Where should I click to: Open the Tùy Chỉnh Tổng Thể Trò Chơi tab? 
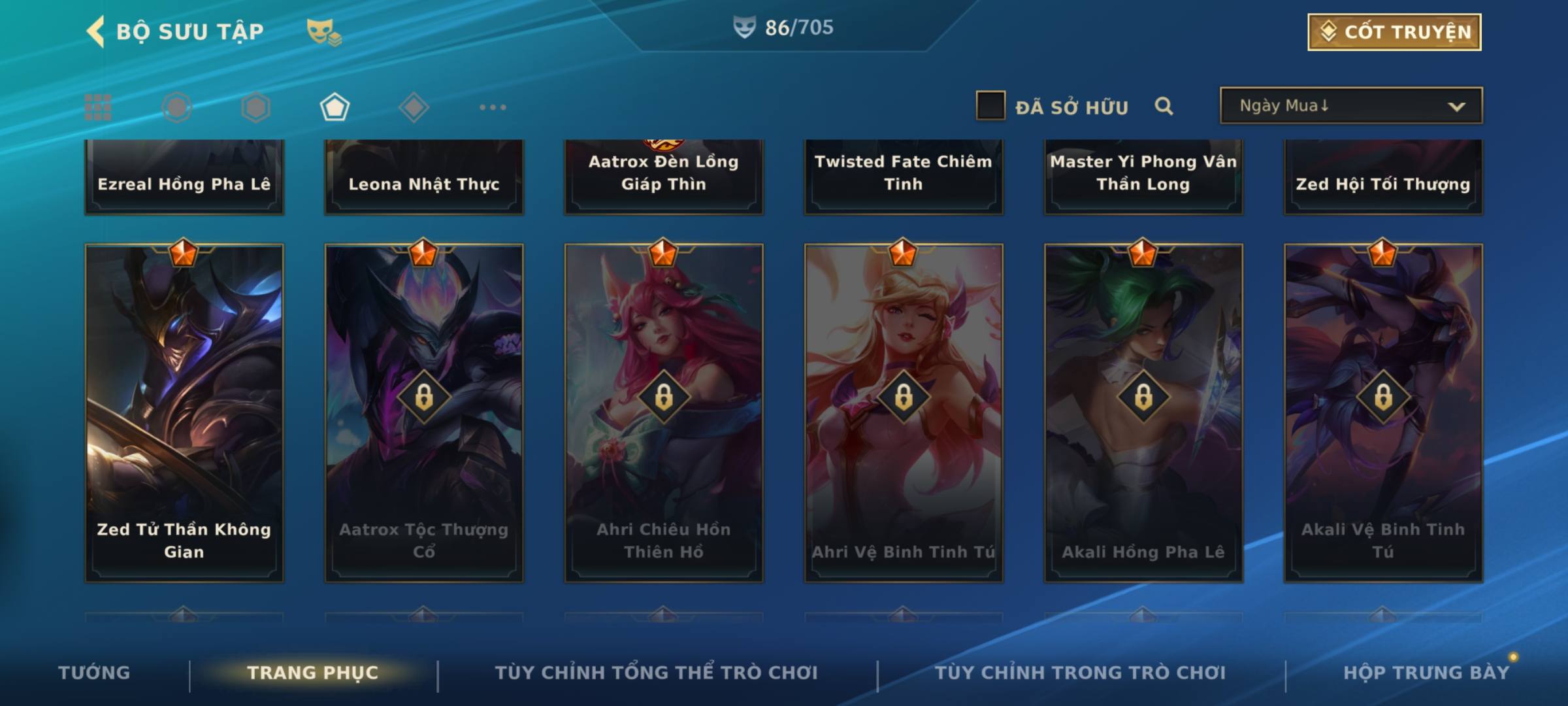coord(657,673)
